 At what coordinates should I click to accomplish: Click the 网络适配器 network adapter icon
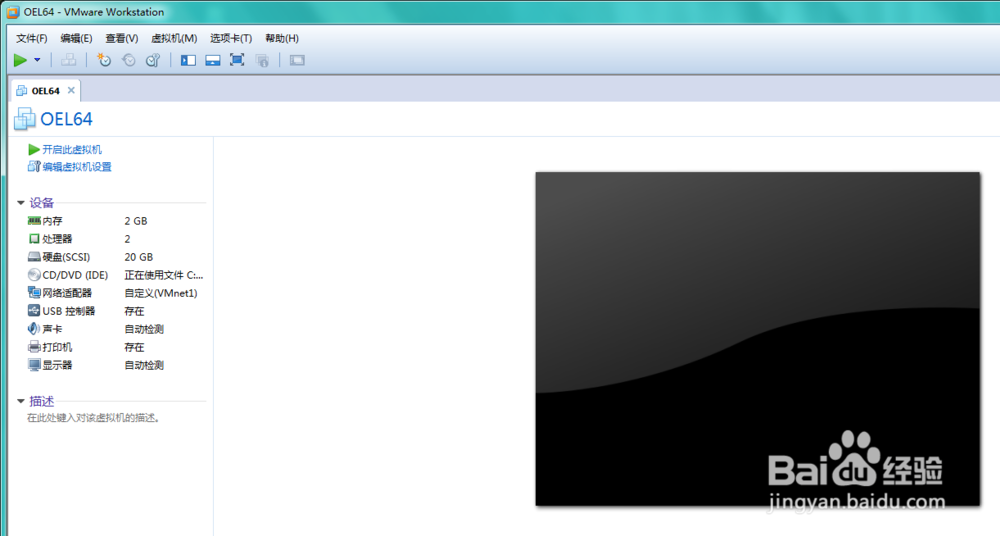(34, 292)
